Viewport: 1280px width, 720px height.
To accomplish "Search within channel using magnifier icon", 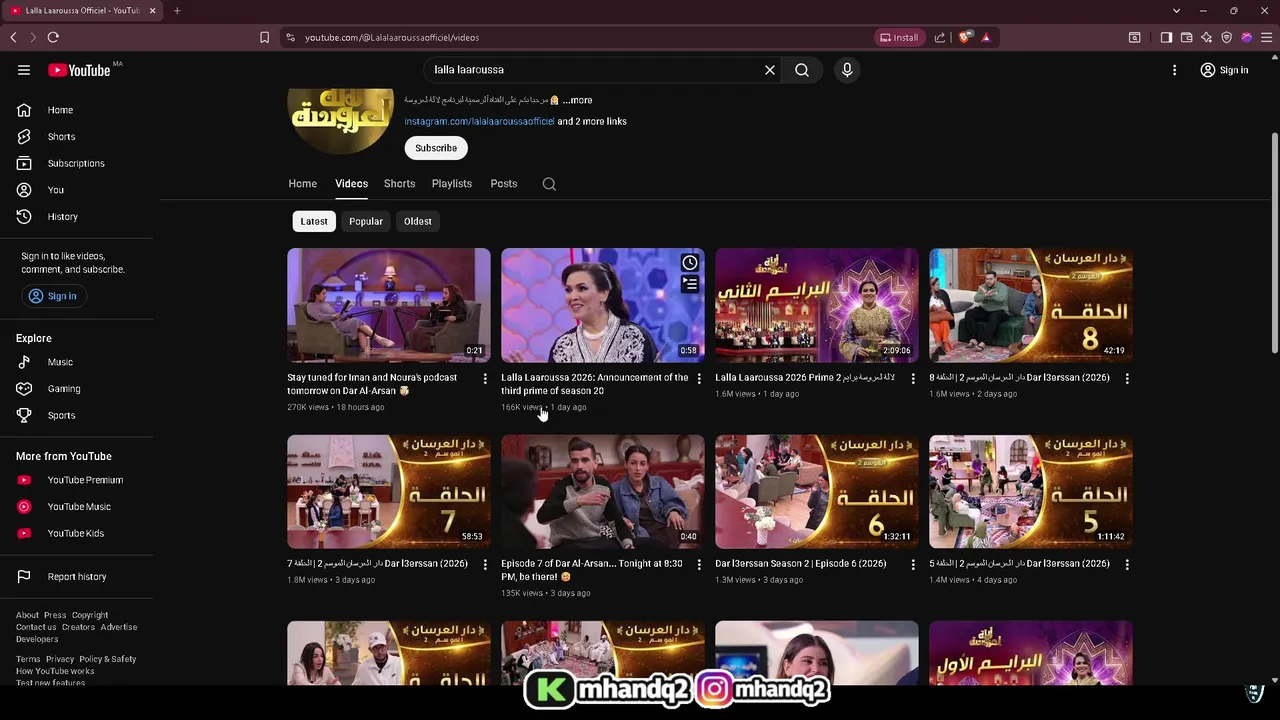I will coord(549,184).
